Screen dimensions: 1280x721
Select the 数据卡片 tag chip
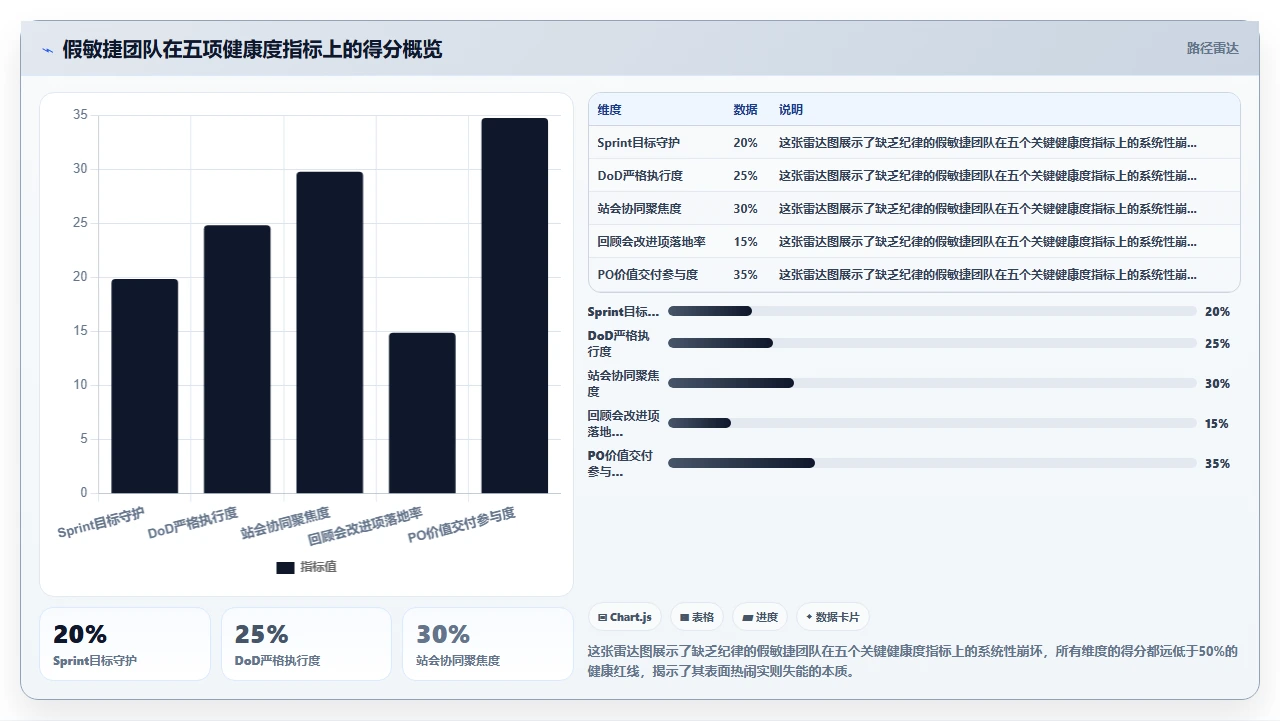[833, 617]
